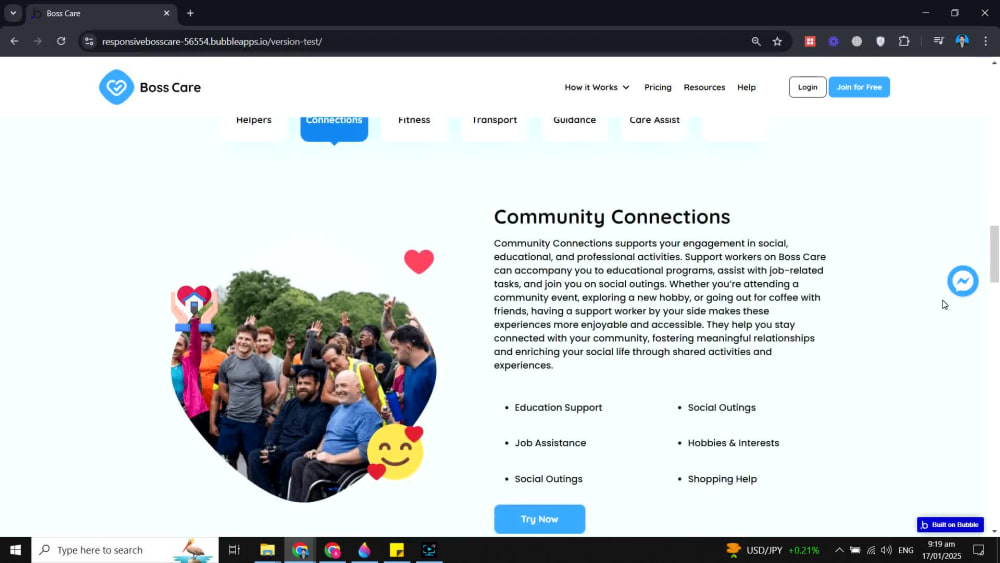Click the browser forward arrow
This screenshot has width=1000, height=563.
click(38, 41)
